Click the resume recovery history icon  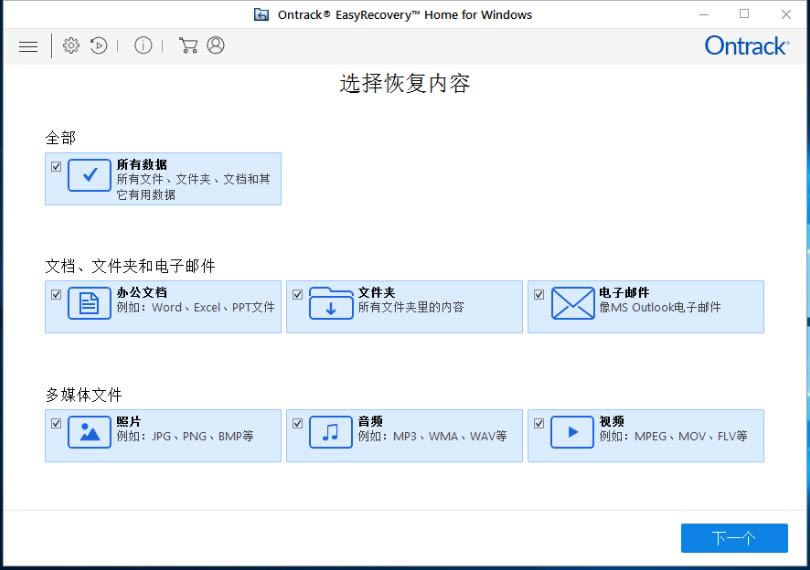[x=98, y=45]
